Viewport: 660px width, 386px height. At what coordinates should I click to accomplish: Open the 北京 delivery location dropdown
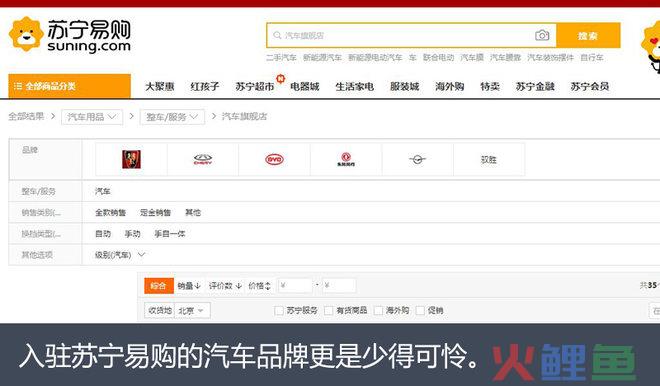point(192,311)
